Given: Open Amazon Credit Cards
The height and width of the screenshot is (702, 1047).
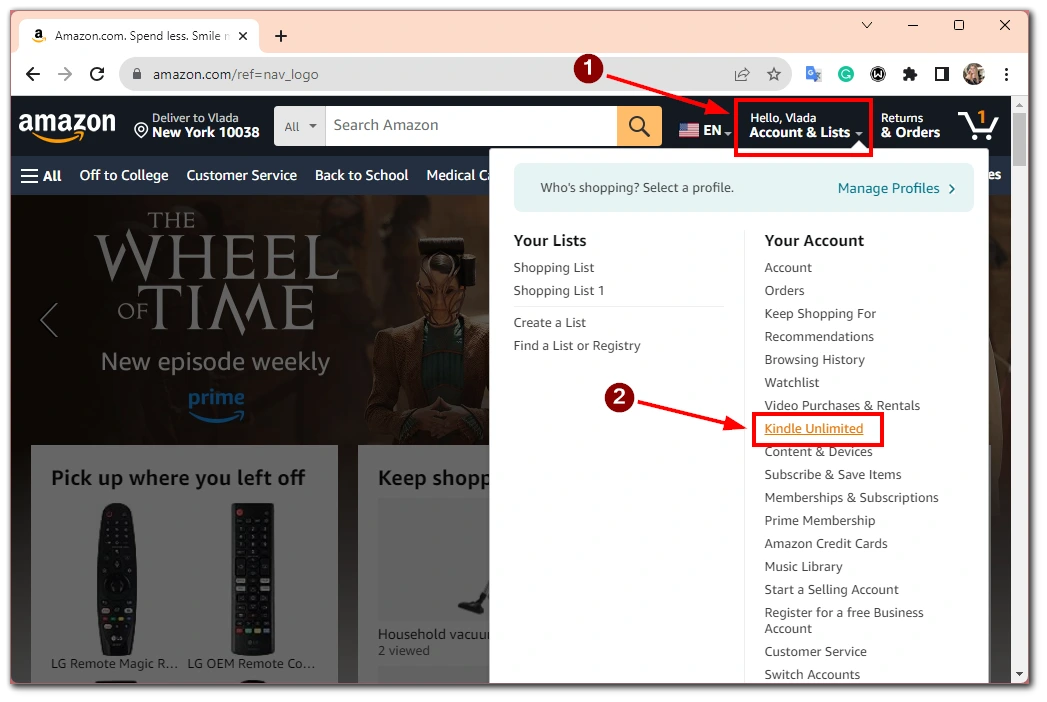Looking at the screenshot, I should [x=826, y=544].
